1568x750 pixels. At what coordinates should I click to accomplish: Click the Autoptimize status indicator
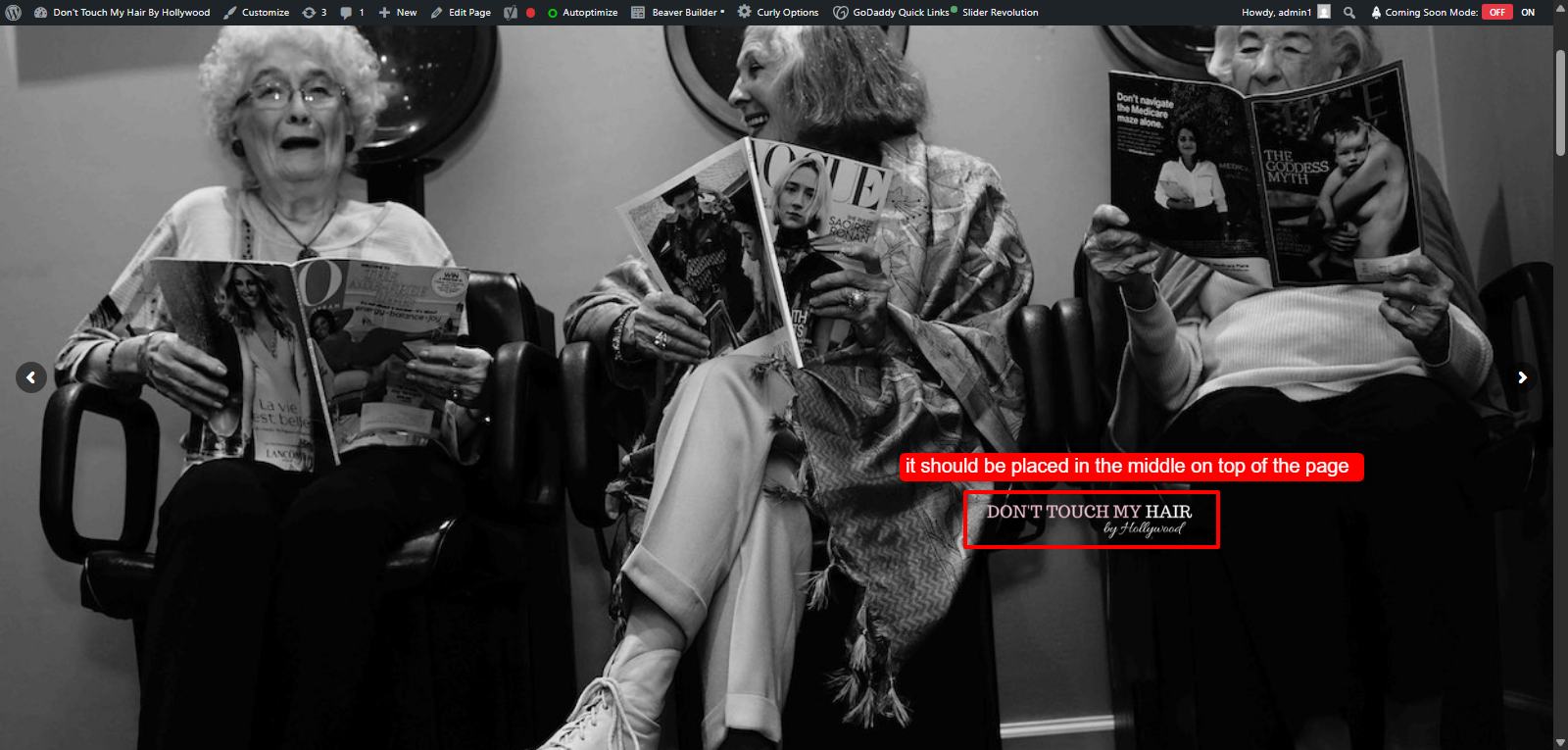(x=553, y=13)
